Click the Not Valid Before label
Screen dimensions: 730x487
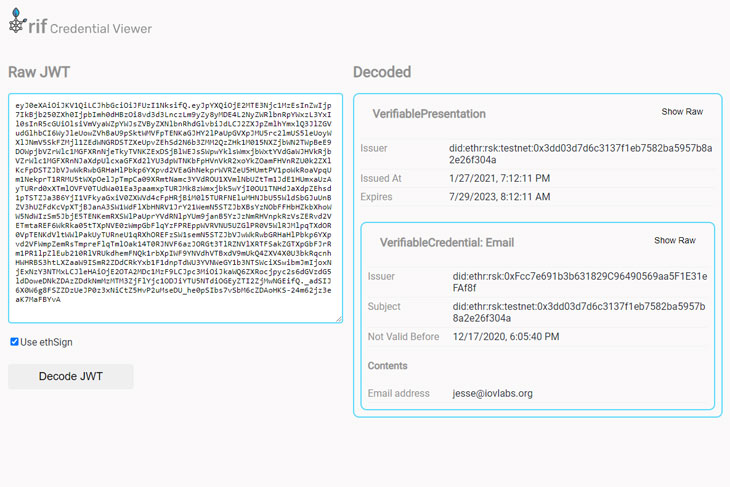point(403,337)
